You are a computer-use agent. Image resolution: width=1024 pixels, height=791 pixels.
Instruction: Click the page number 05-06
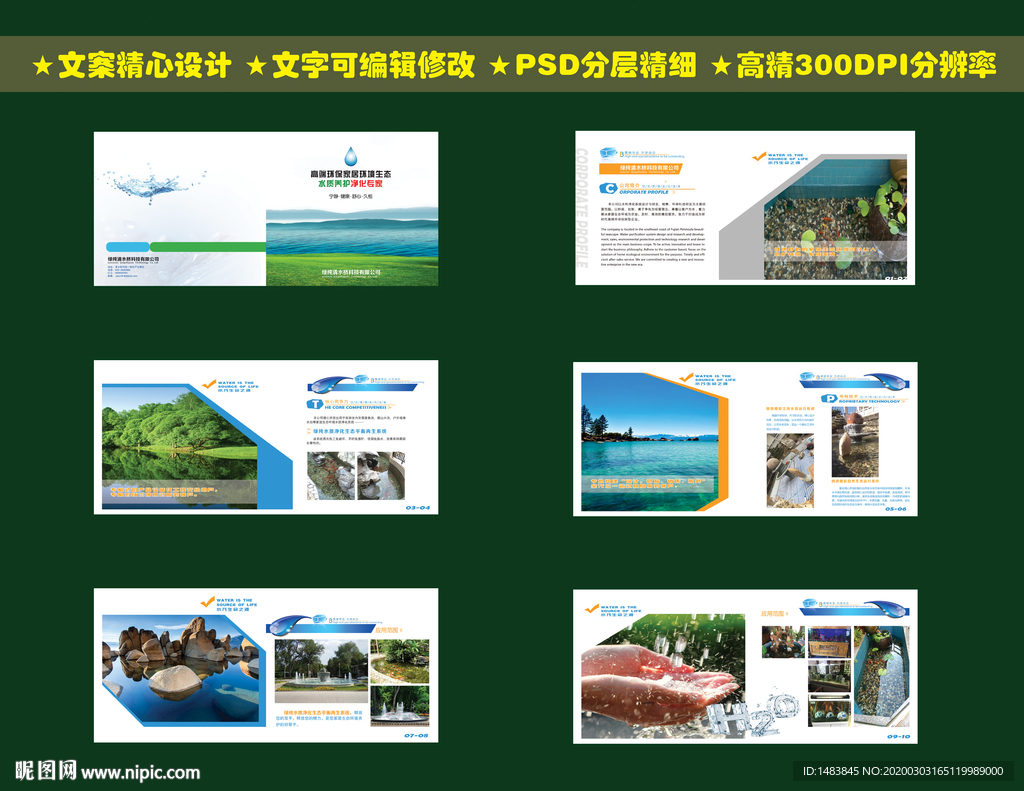(x=896, y=509)
